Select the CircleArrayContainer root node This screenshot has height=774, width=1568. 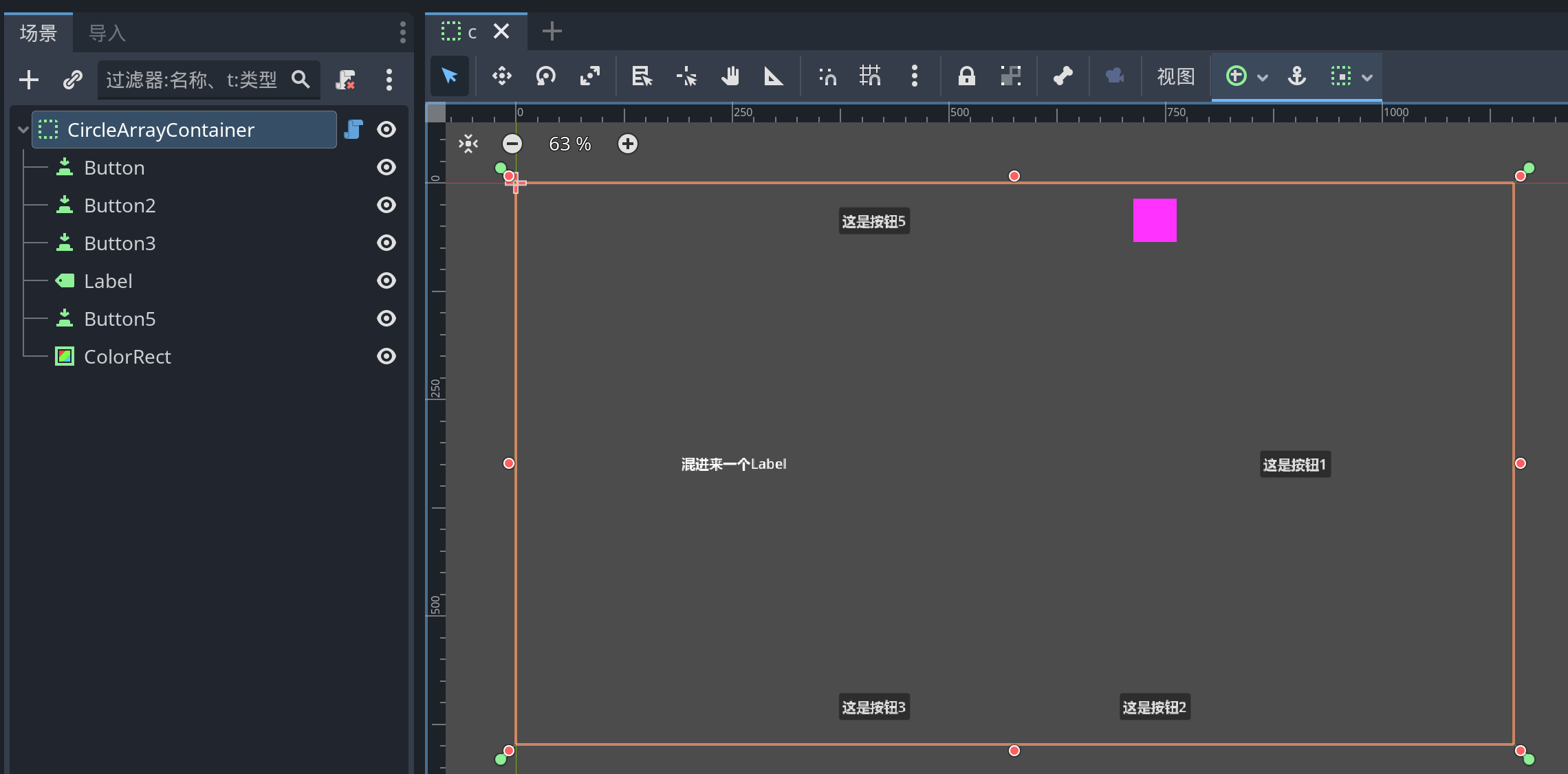pos(184,130)
